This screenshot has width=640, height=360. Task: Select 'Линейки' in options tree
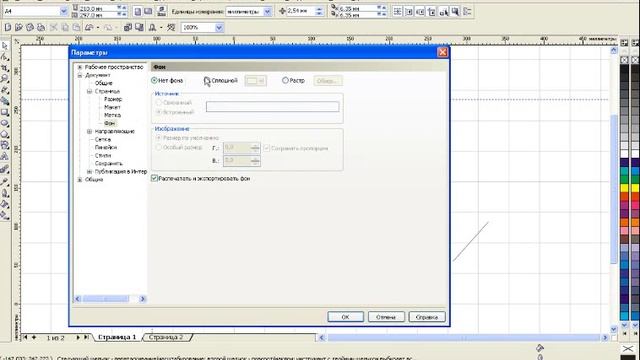[106, 147]
